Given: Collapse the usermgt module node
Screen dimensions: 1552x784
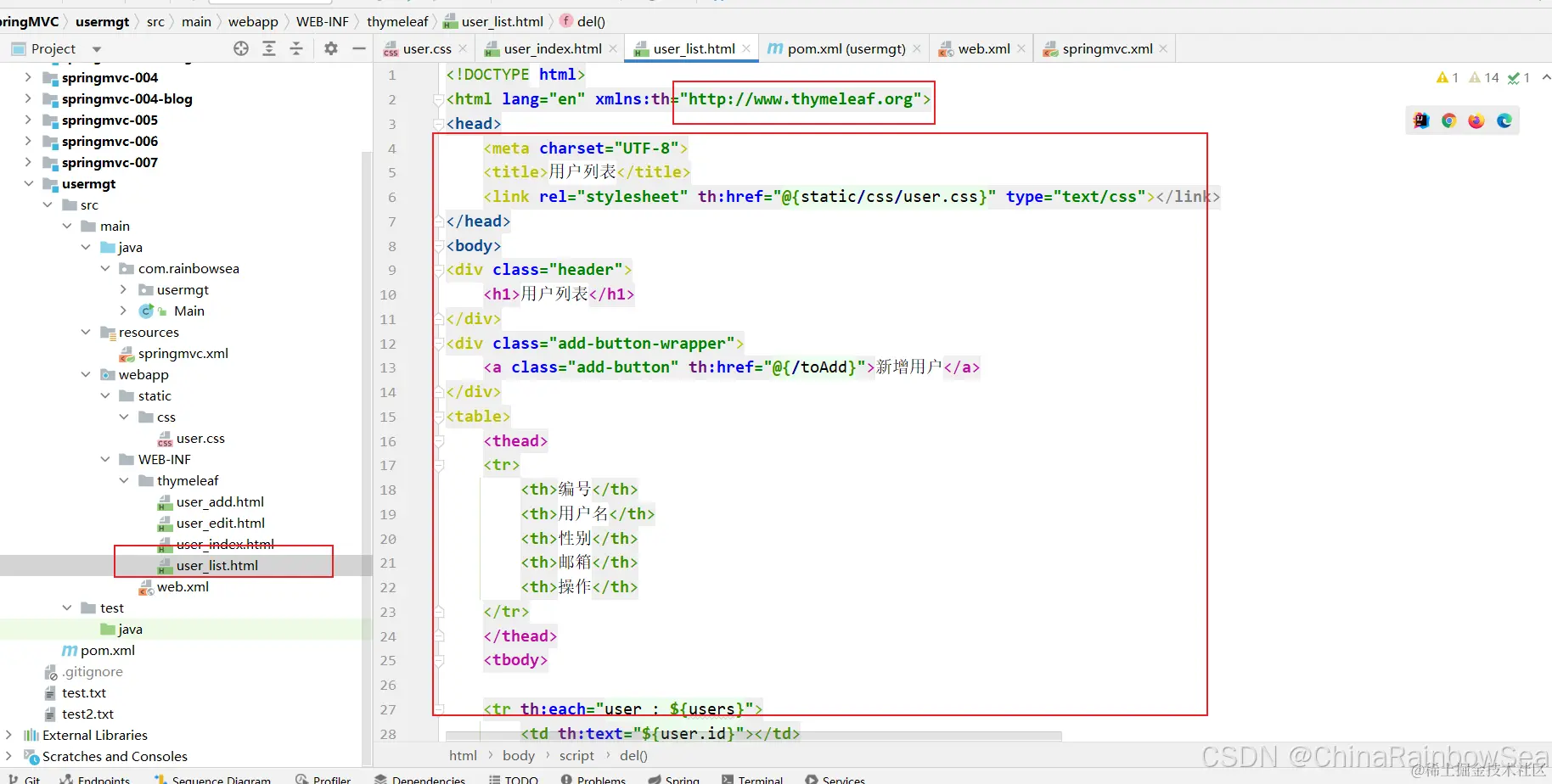Looking at the screenshot, I should [x=28, y=184].
